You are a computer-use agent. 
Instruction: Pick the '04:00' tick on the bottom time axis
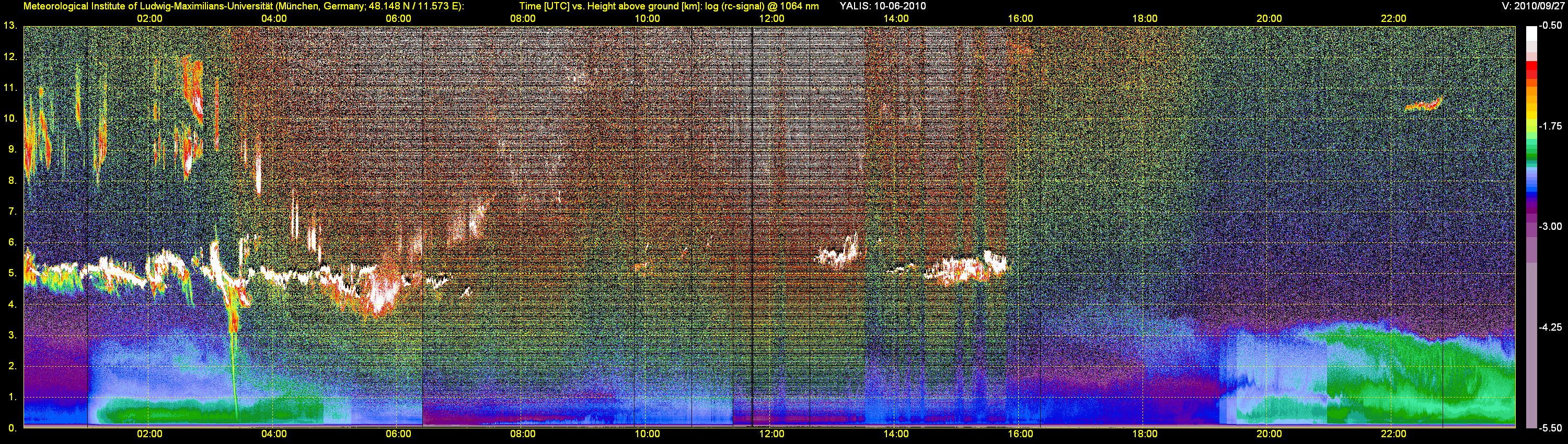pyautogui.click(x=274, y=434)
